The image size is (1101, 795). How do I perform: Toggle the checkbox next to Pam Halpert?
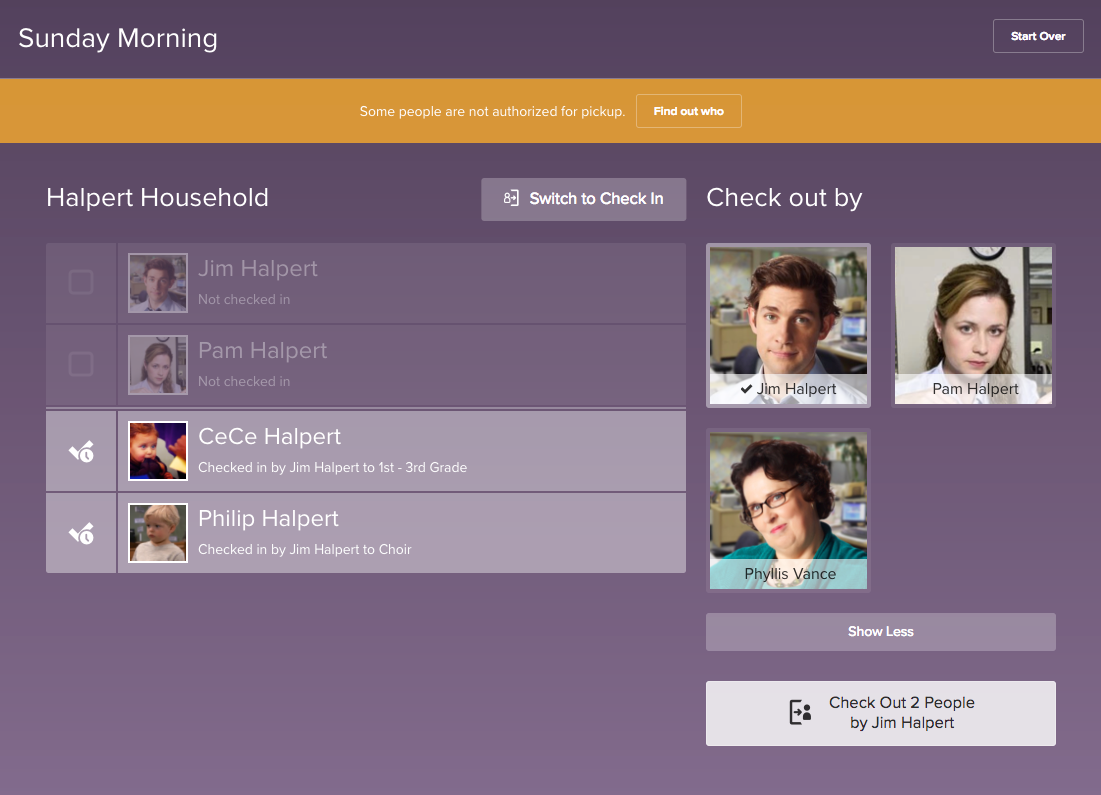[x=81, y=365]
